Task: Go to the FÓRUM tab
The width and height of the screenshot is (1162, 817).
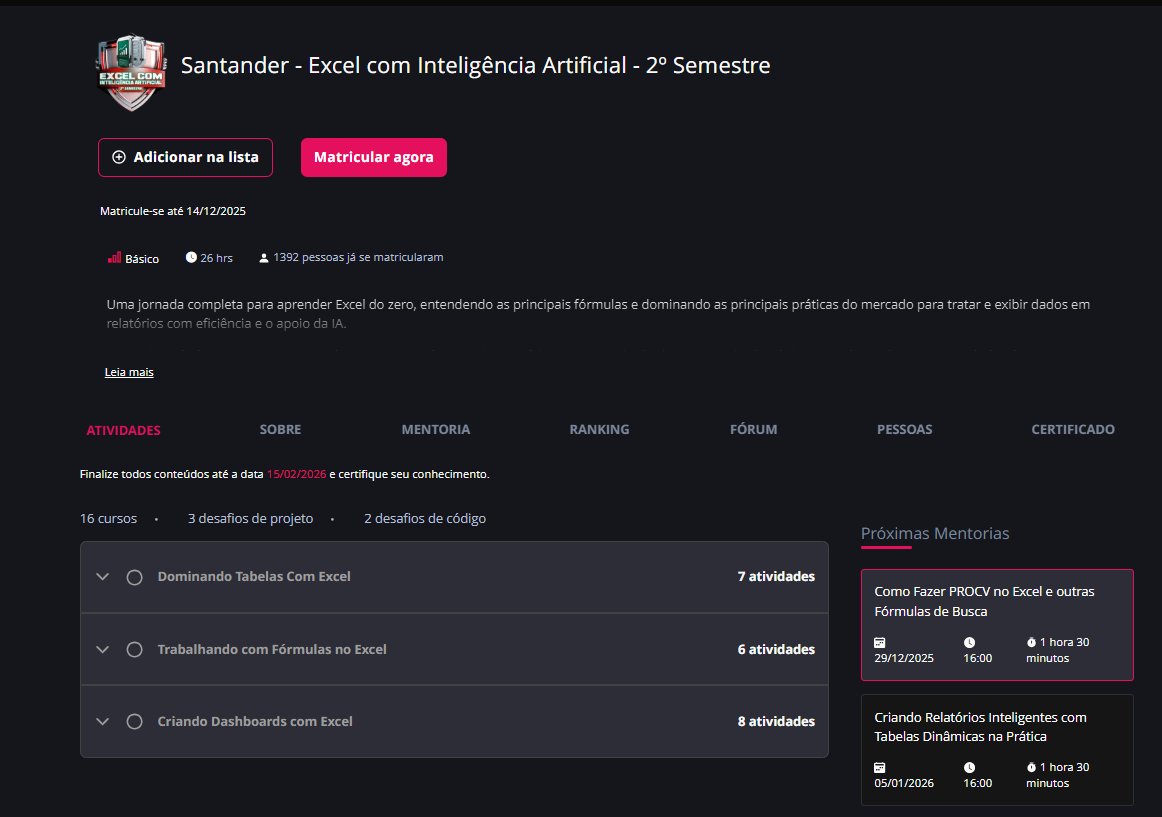Action: (754, 429)
